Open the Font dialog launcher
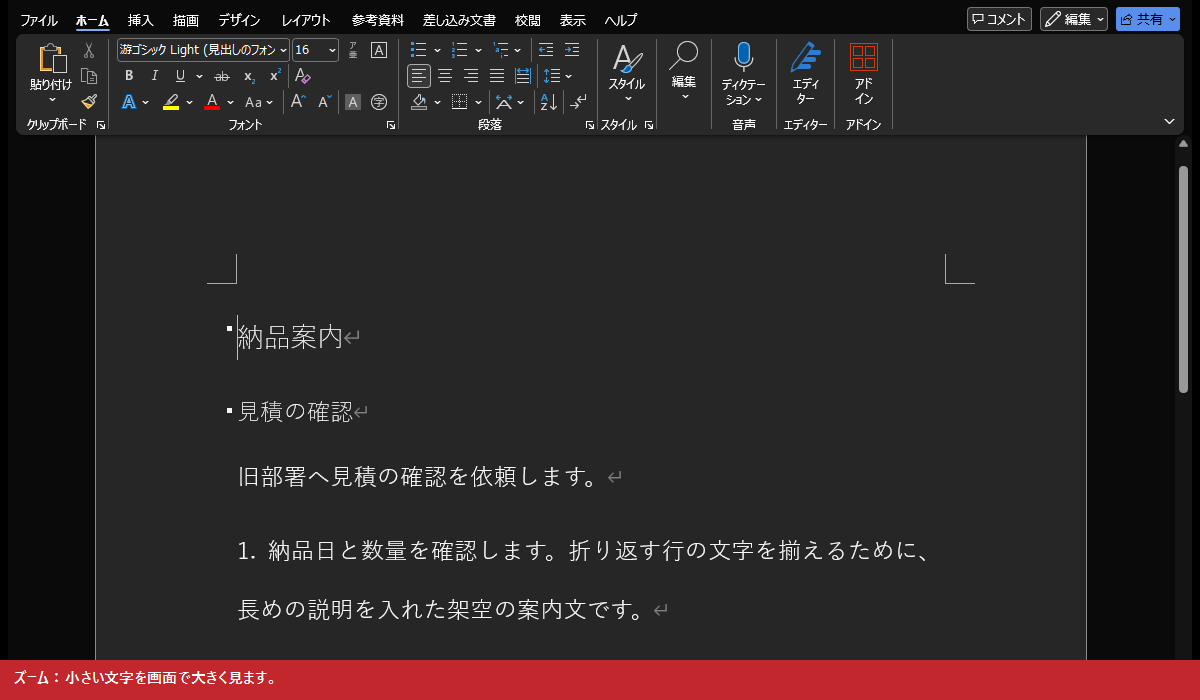Image resolution: width=1200 pixels, height=700 pixels. tap(391, 125)
